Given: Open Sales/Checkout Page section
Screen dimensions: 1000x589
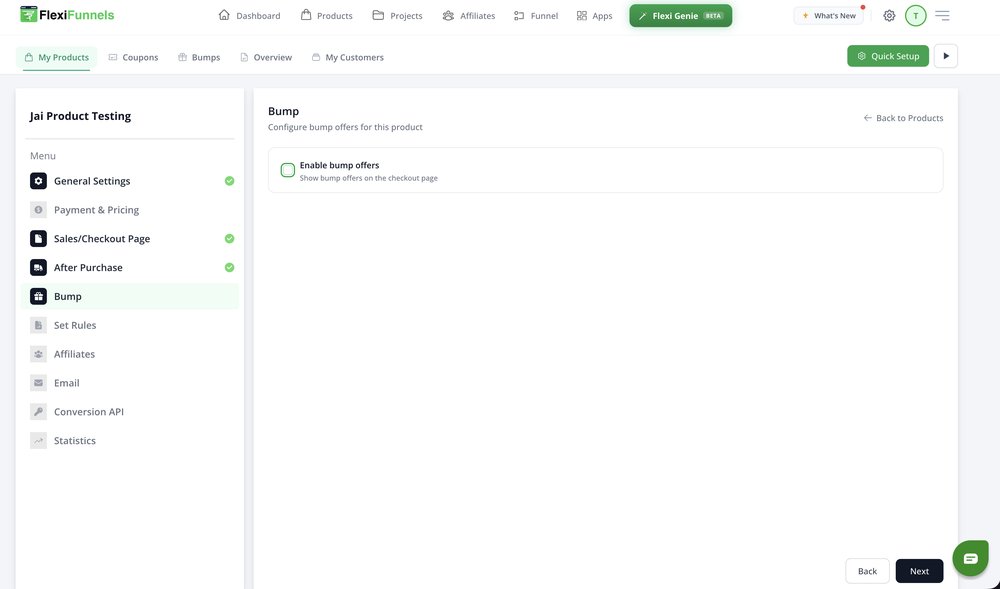Looking at the screenshot, I should [x=130, y=238].
